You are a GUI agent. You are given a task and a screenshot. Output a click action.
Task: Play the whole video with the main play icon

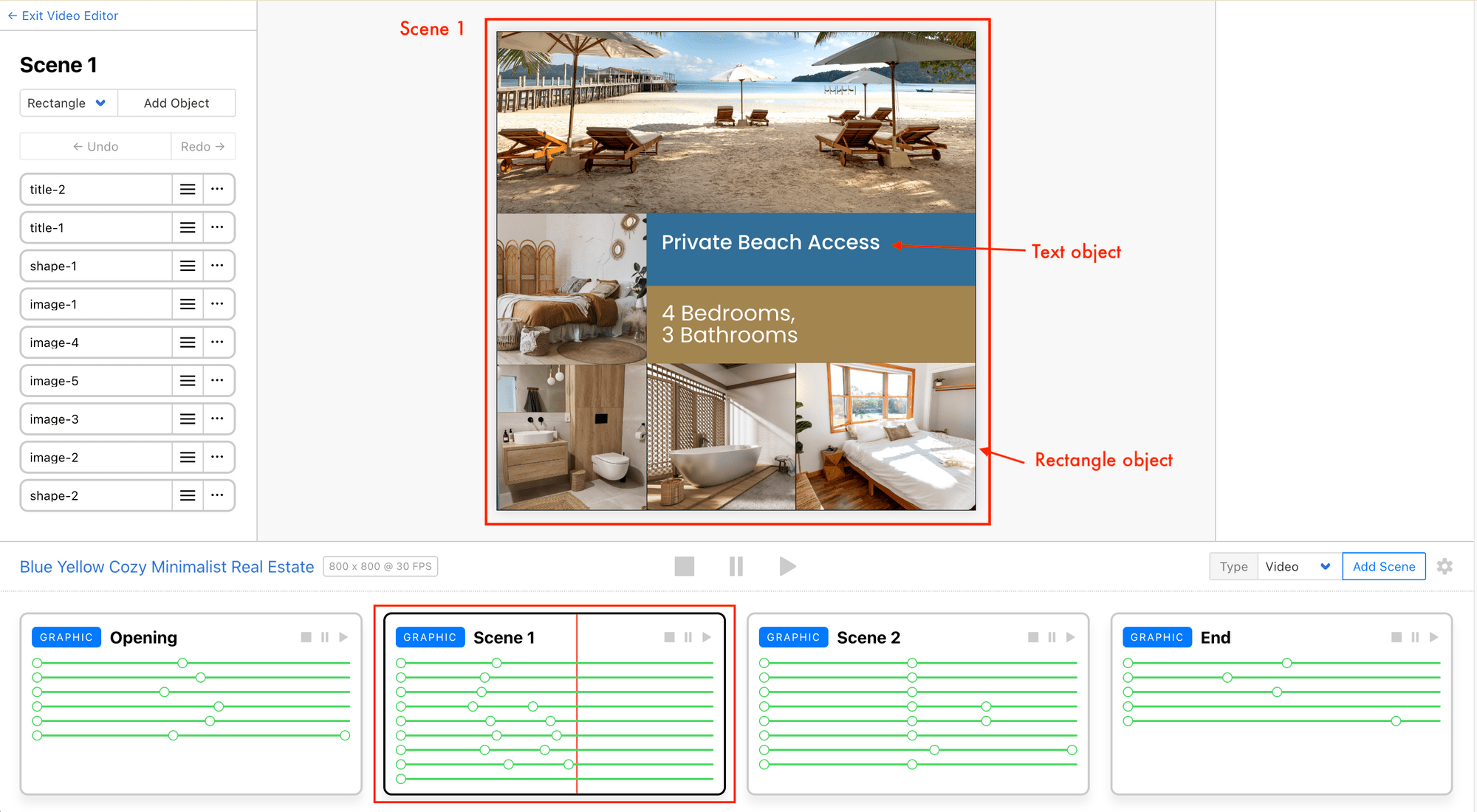(787, 567)
